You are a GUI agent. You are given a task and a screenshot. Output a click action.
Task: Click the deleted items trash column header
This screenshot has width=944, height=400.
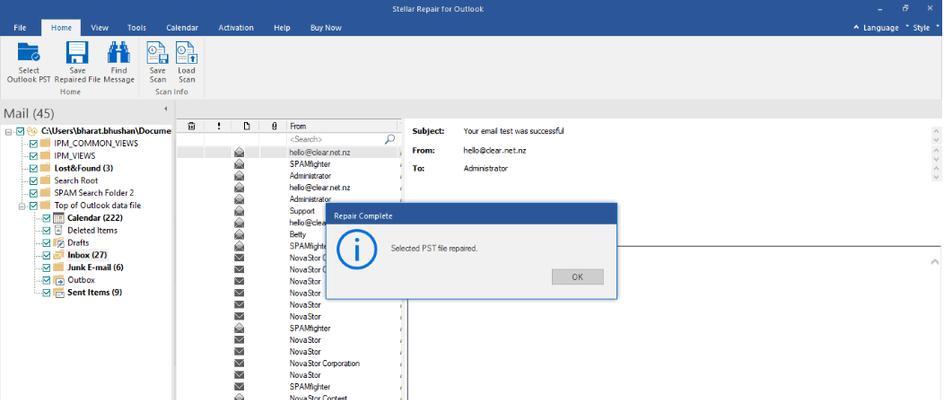tap(191, 126)
